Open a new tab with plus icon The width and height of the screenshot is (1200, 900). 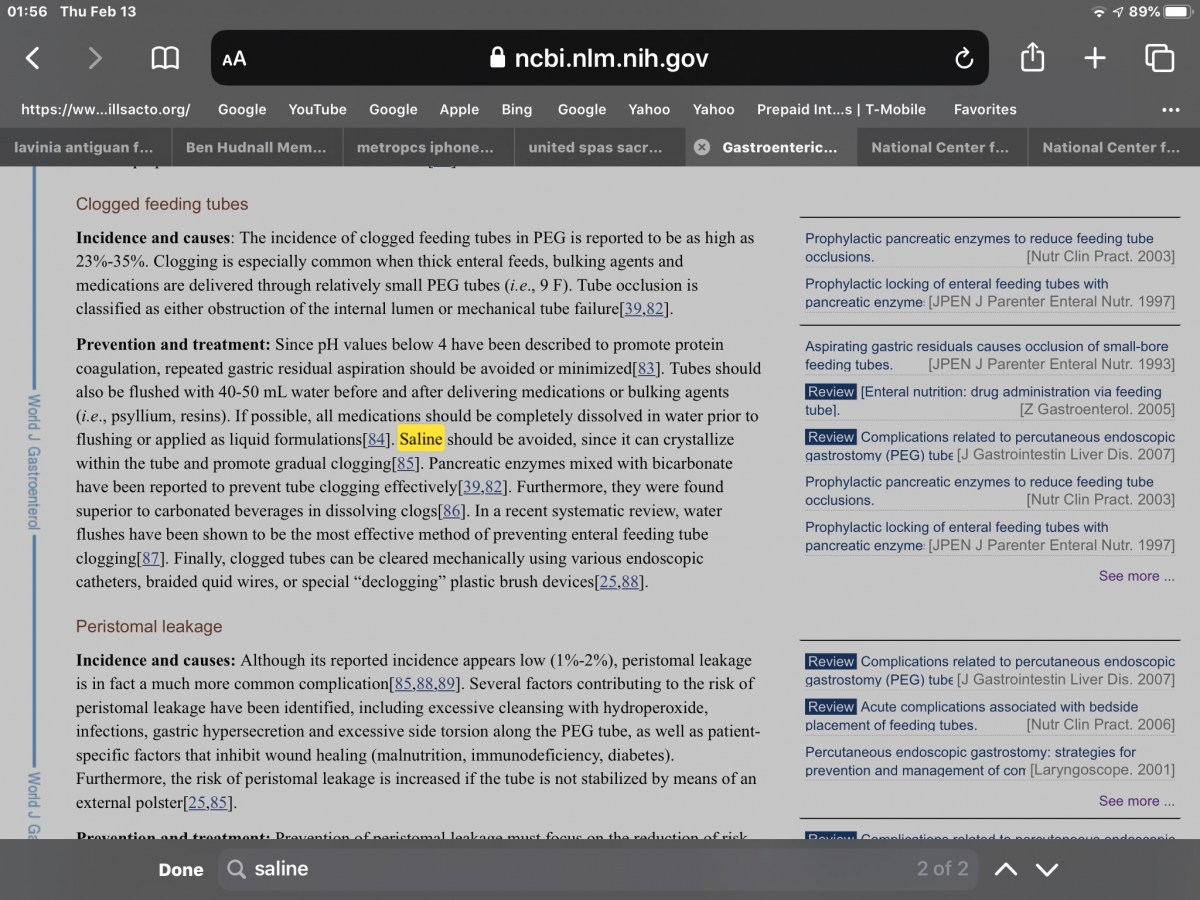point(1095,58)
